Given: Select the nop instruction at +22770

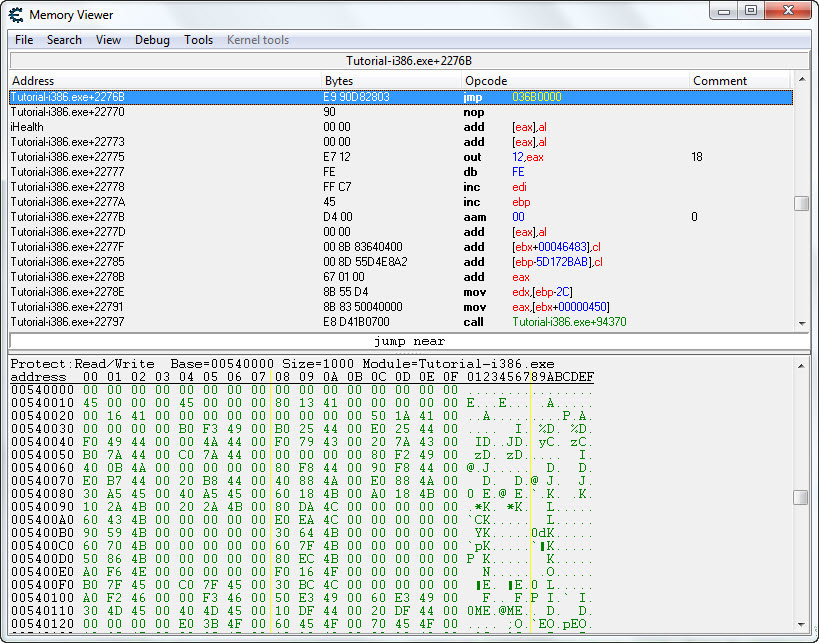Looking at the screenshot, I should click(x=400, y=112).
